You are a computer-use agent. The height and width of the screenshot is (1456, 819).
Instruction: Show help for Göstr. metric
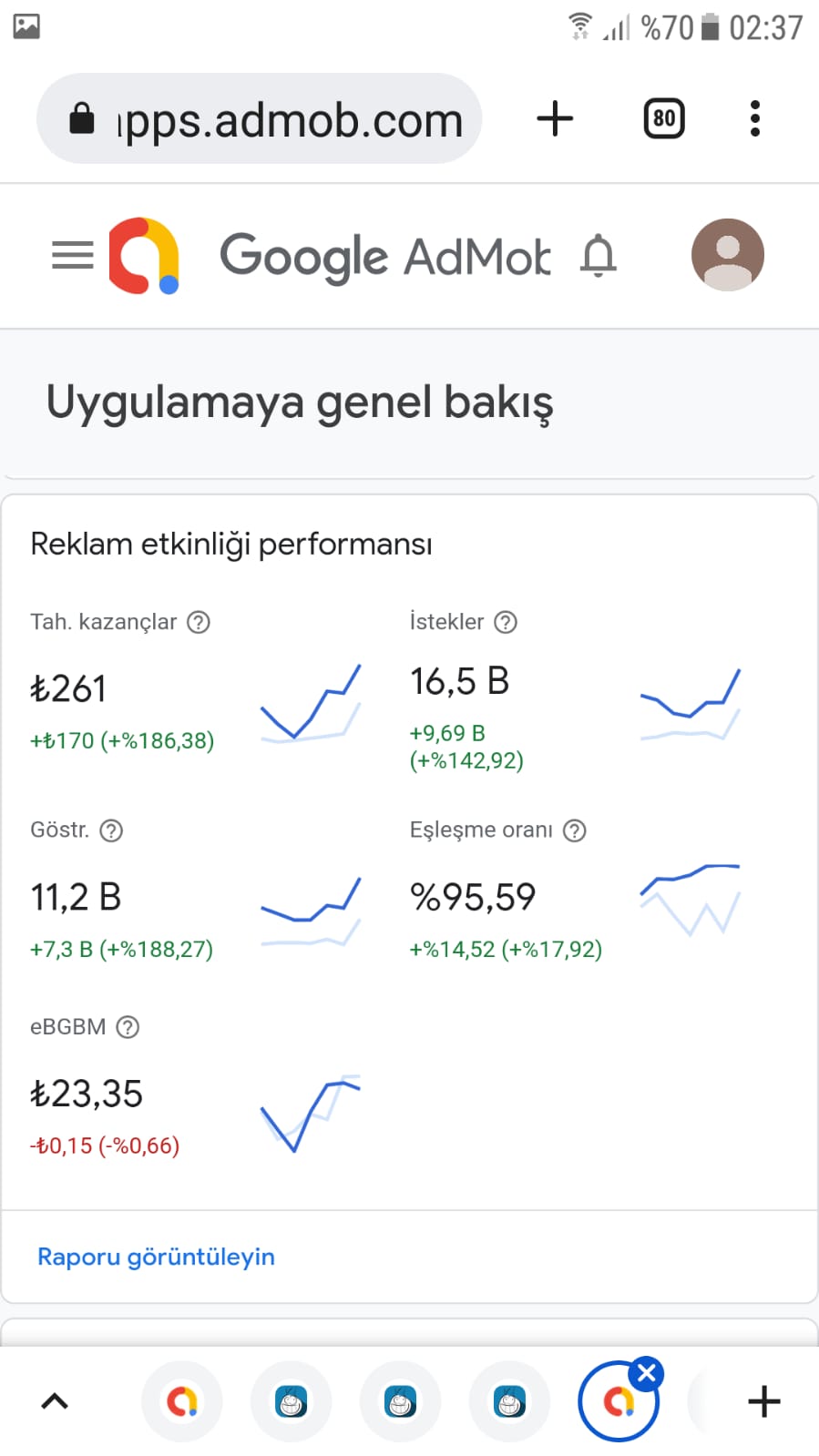[x=111, y=830]
